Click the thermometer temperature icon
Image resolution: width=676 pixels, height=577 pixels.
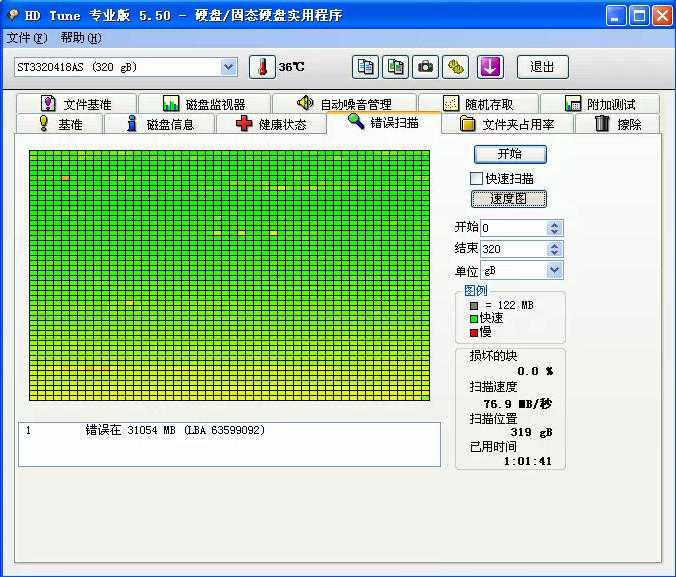[x=262, y=67]
